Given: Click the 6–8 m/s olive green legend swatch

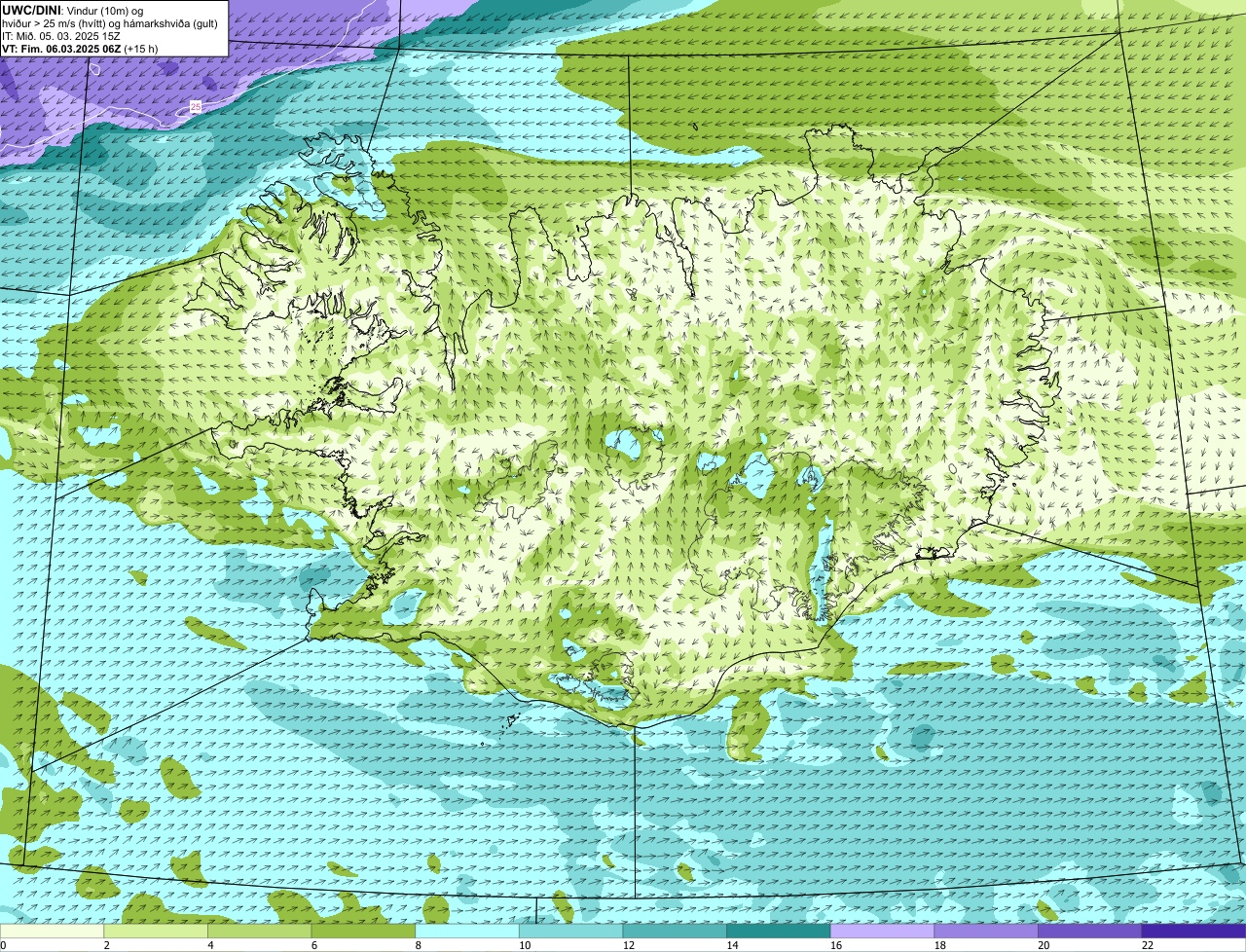Looking at the screenshot, I should tap(363, 931).
